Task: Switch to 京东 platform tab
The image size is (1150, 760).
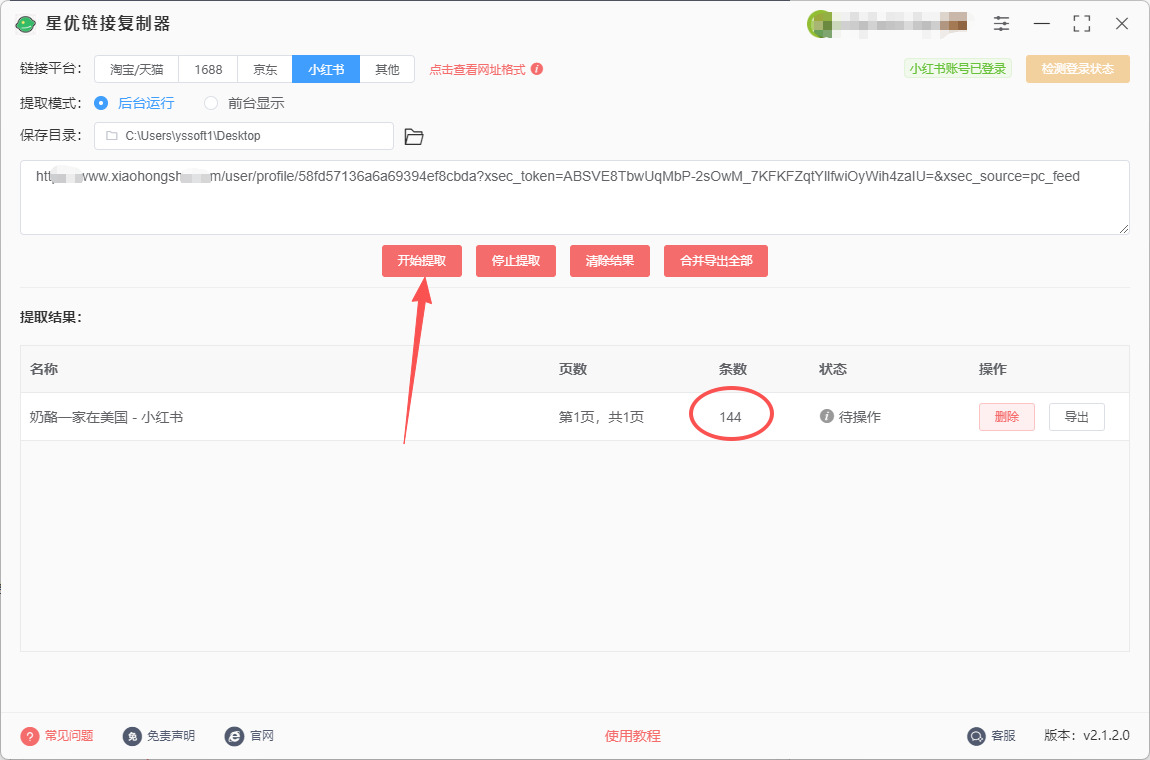Action: click(x=265, y=70)
